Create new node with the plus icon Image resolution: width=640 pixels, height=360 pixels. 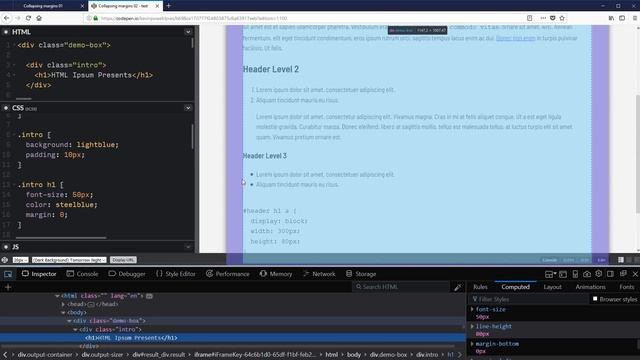point(8,287)
